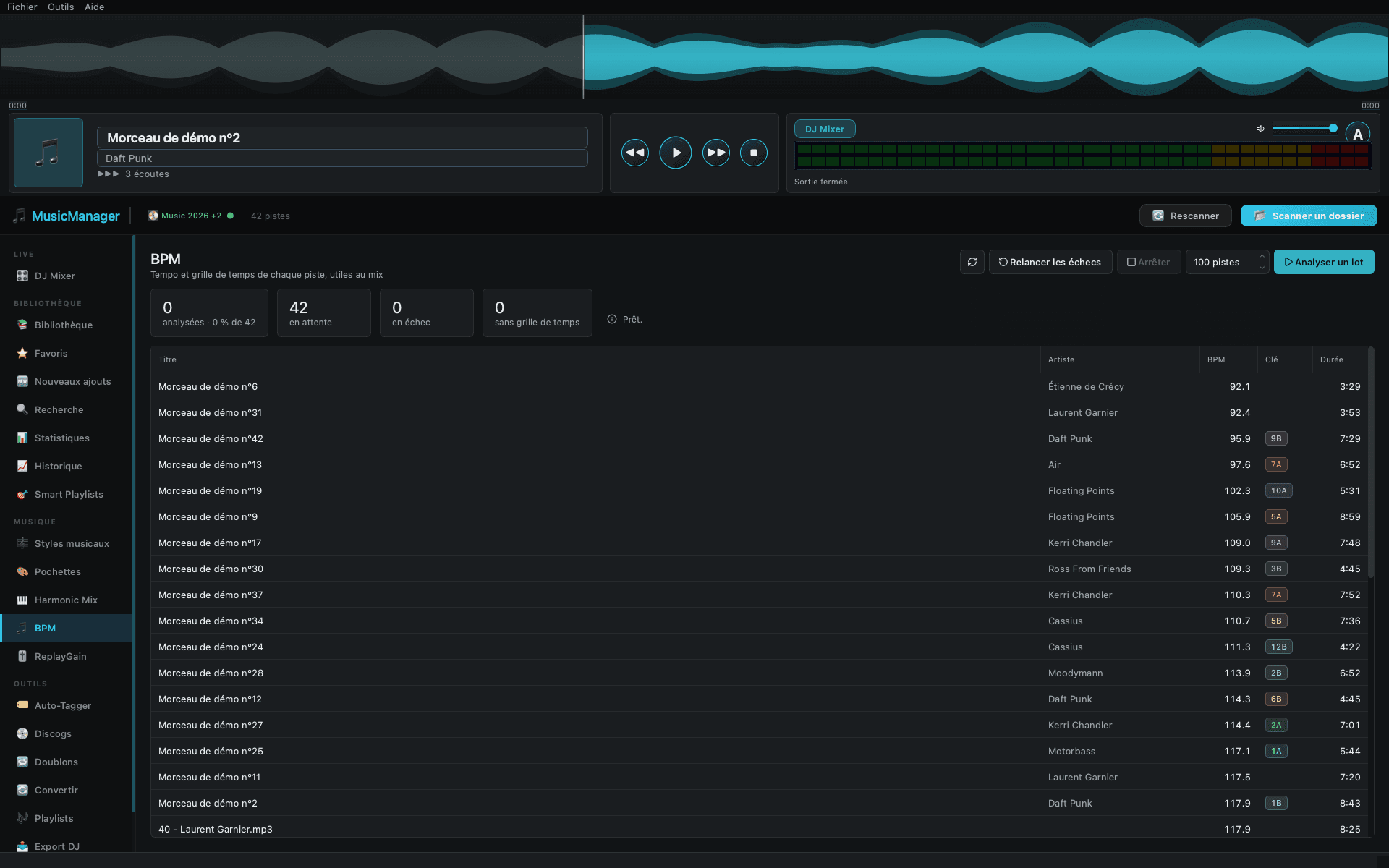1389x868 pixels.
Task: Open Favoris star item
Action: [x=67, y=353]
